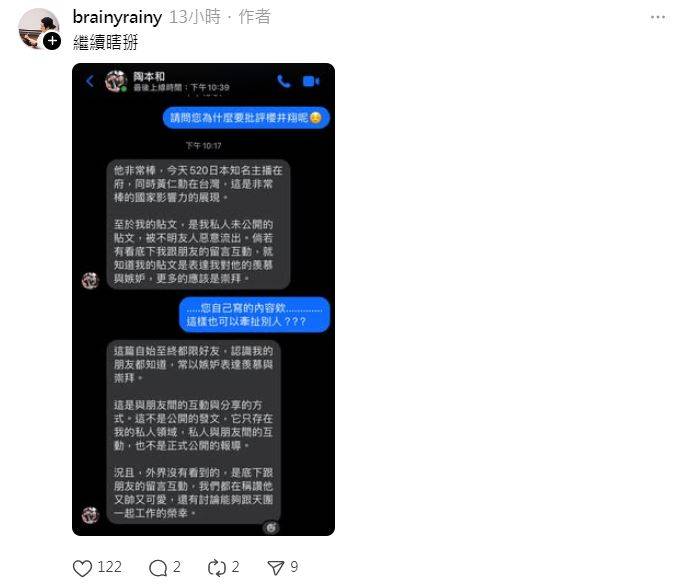The height and width of the screenshot is (587, 693).
Task: Click the share count 9
Action: pyautogui.click(x=294, y=567)
